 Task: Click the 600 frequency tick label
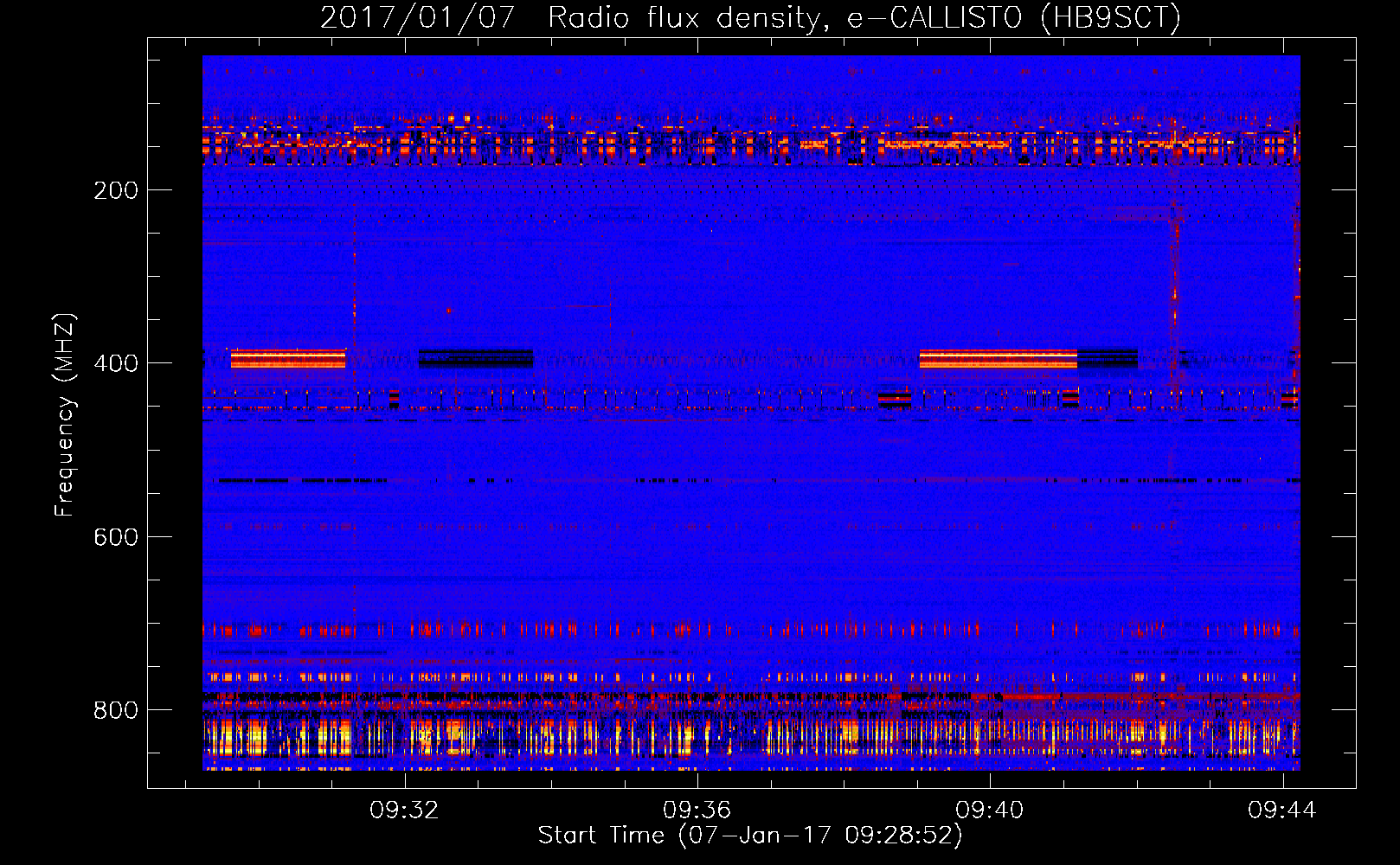pos(116,537)
